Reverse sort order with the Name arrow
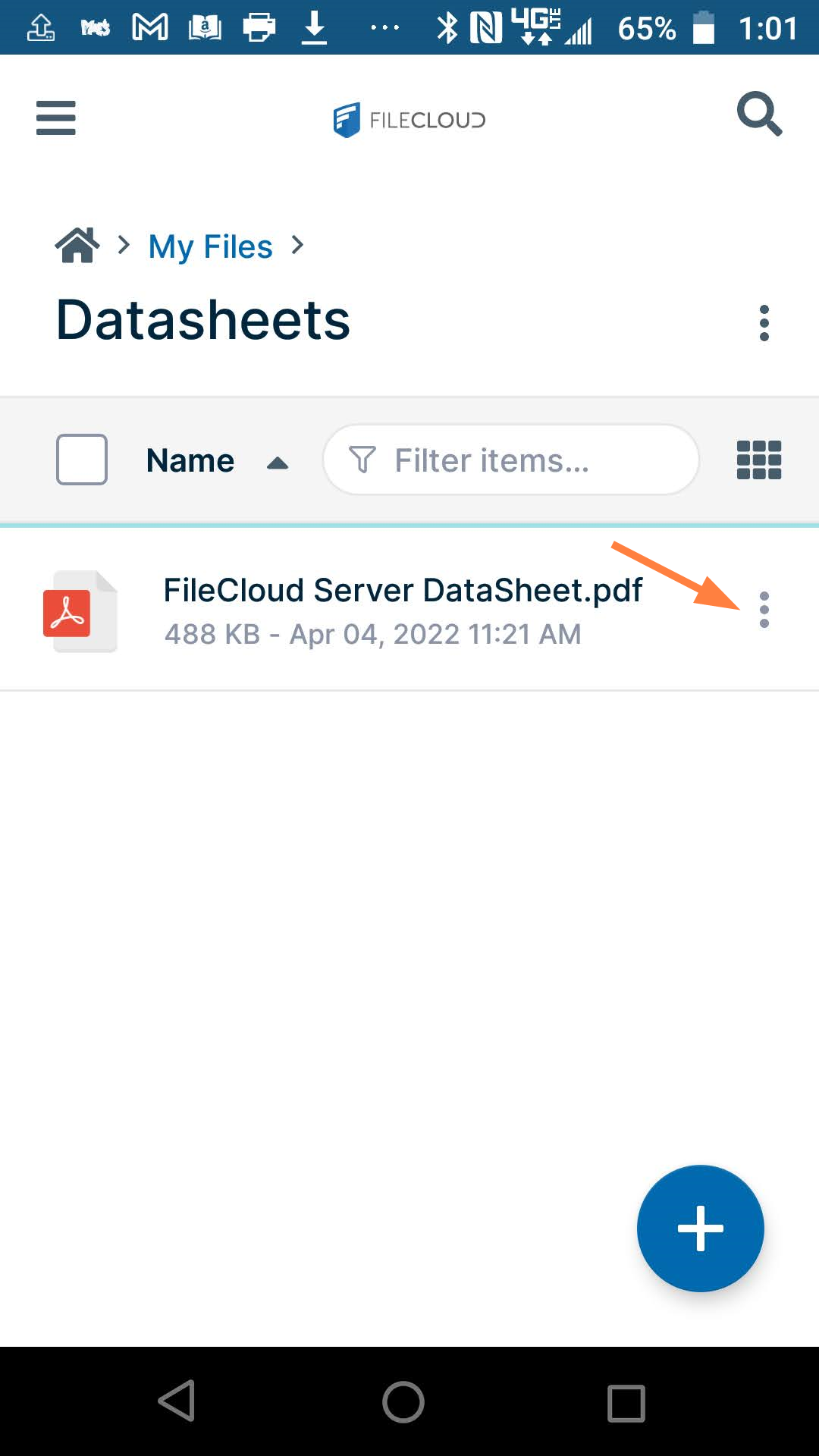819x1456 pixels. [x=278, y=461]
